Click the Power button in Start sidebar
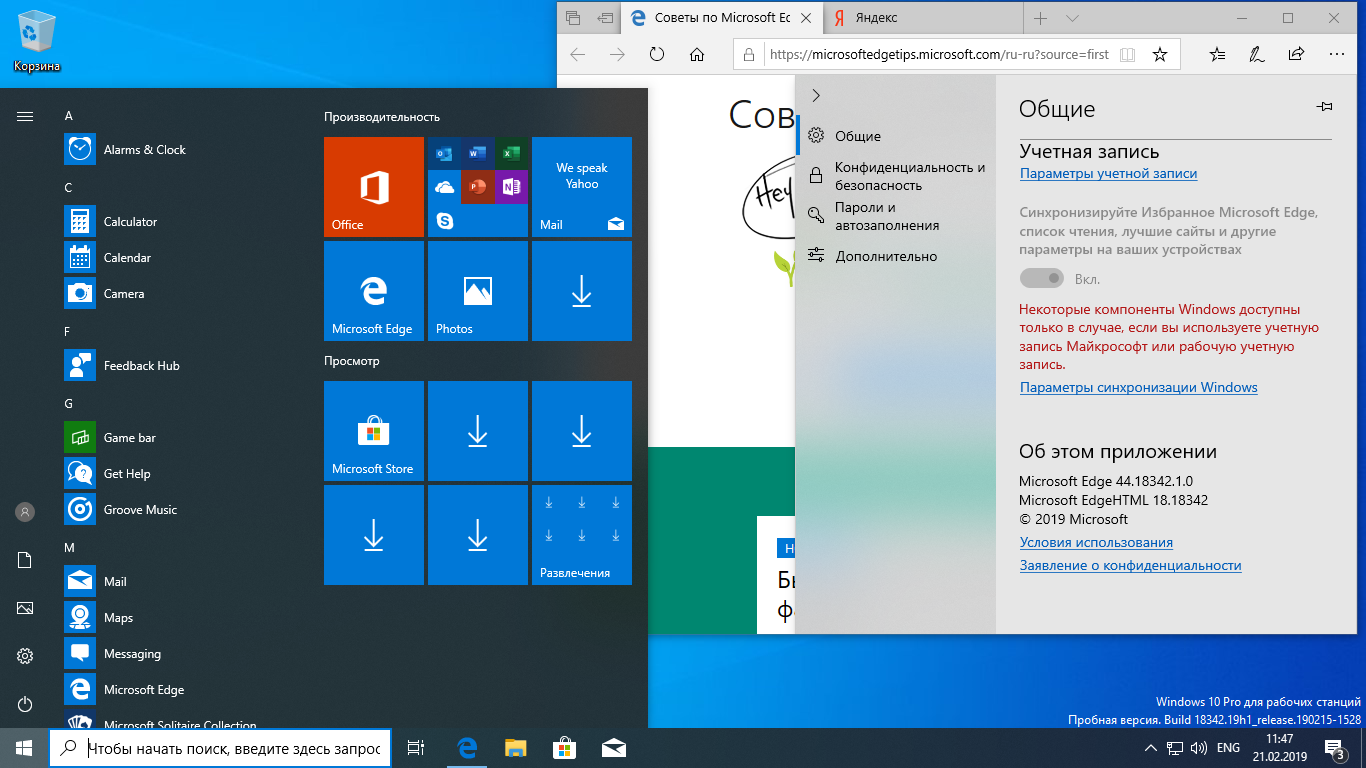 pos(25,704)
